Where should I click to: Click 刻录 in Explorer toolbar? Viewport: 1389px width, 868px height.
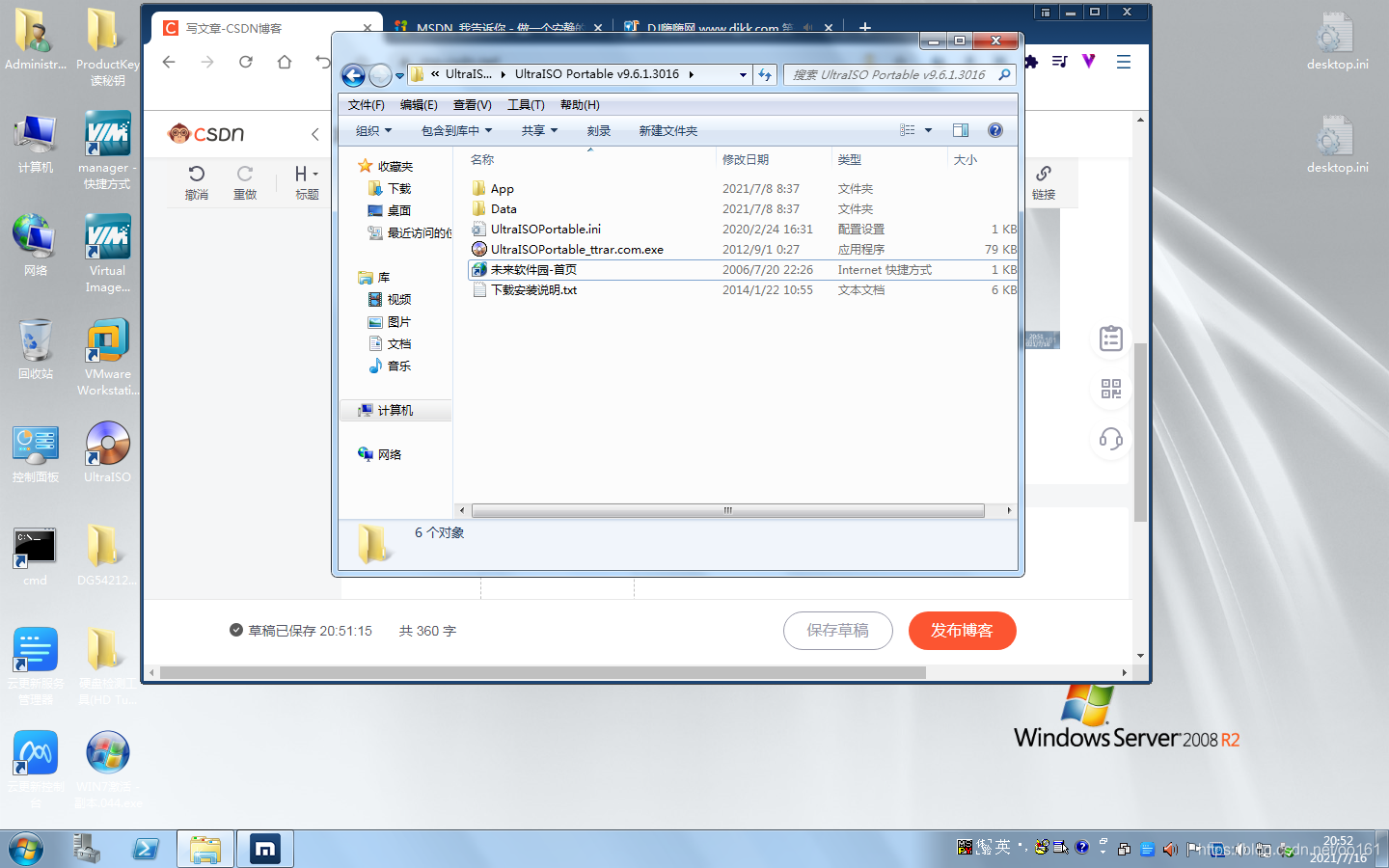tap(599, 130)
